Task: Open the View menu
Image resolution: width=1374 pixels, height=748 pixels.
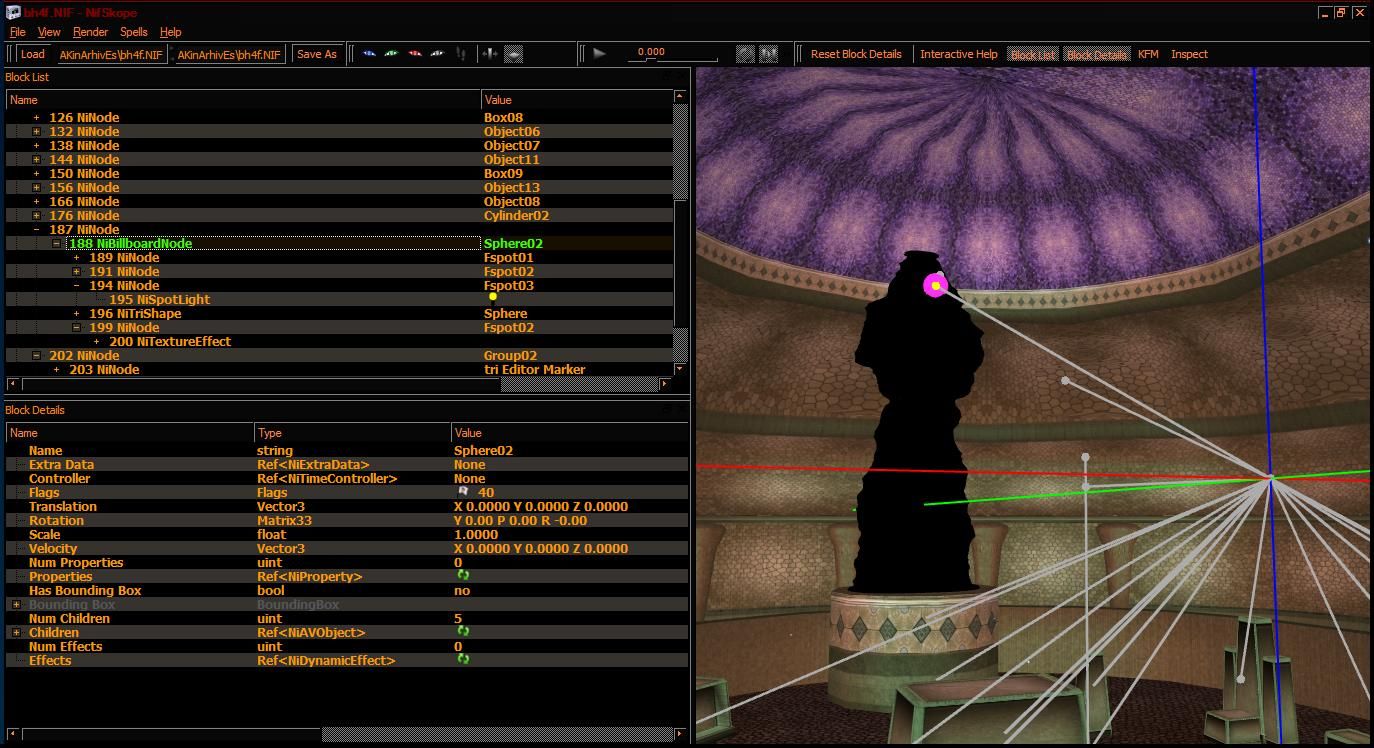Action: click(48, 32)
